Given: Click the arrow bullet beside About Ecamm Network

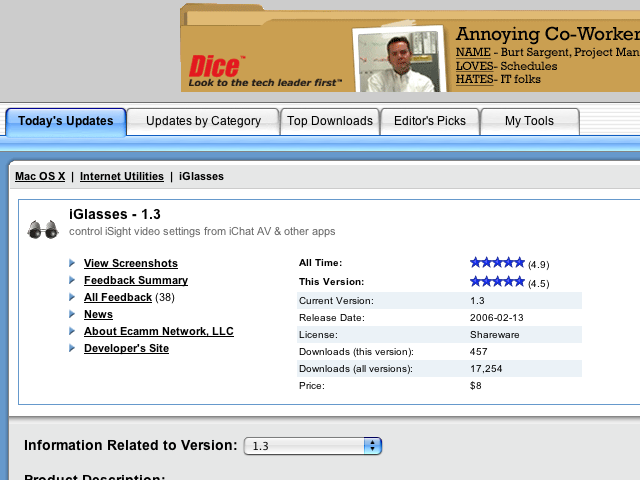Looking at the screenshot, I should (72, 331).
